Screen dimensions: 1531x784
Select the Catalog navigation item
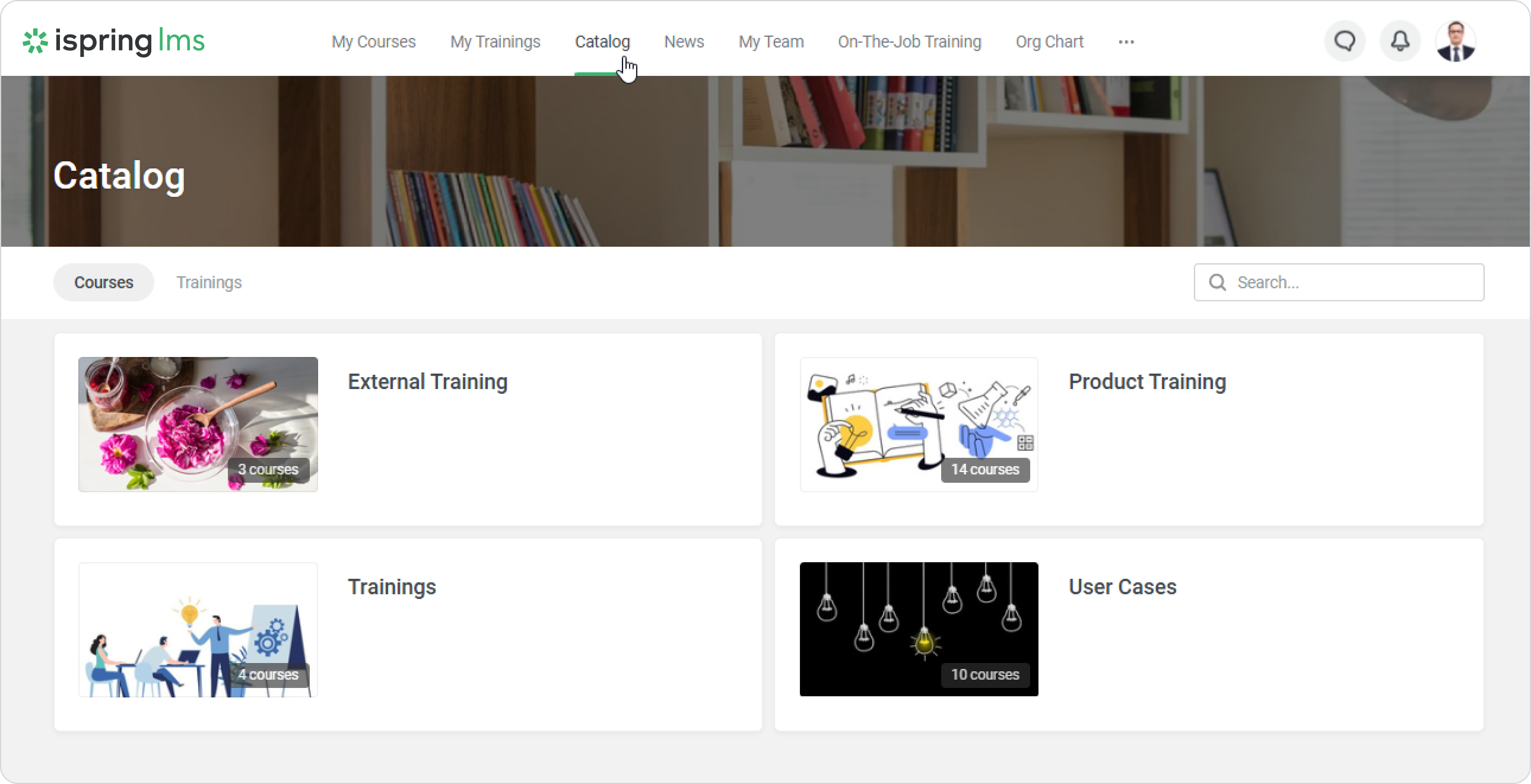click(602, 42)
